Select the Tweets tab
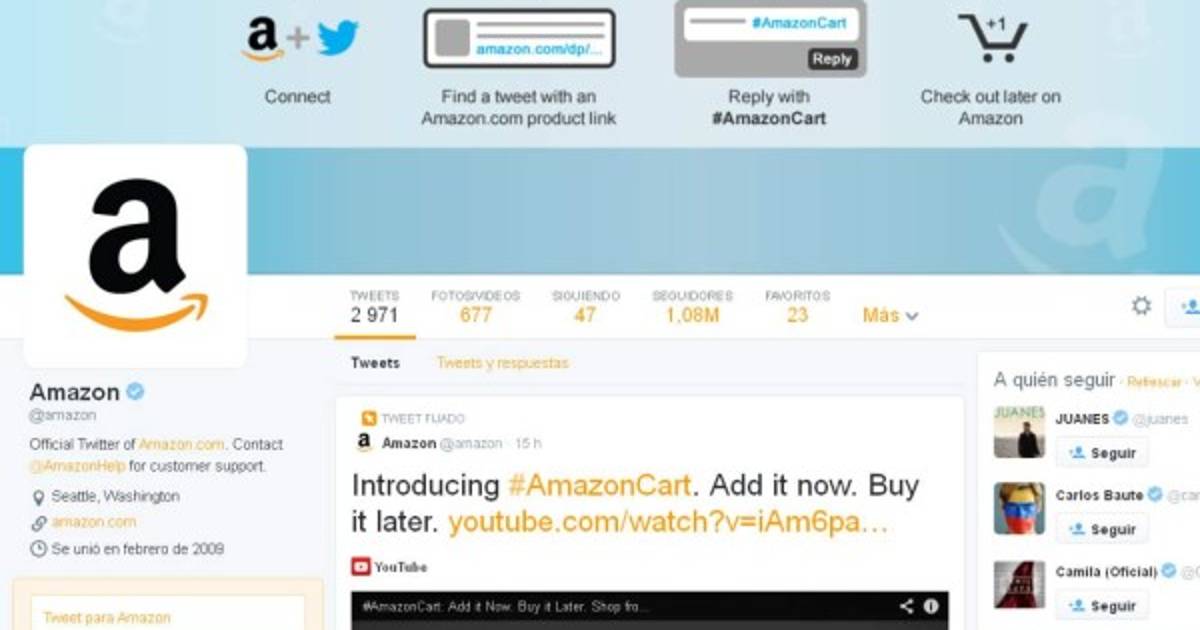This screenshot has height=630, width=1200. [375, 363]
